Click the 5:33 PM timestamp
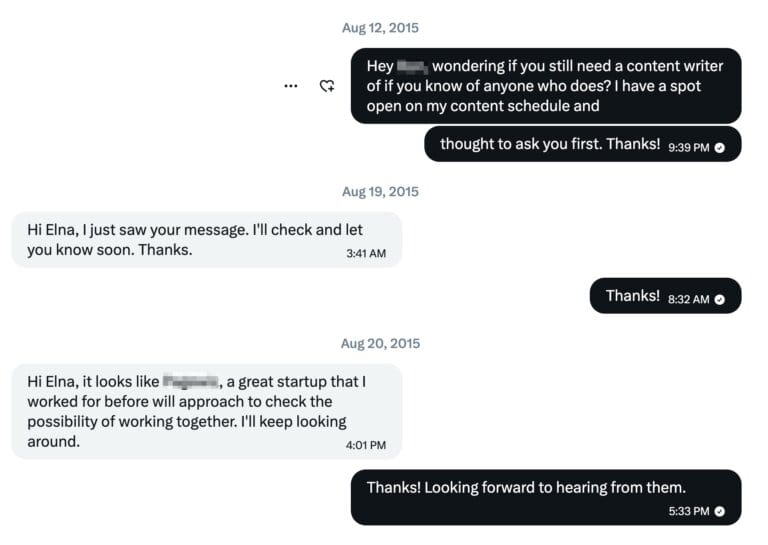The image size is (768, 545). [688, 511]
